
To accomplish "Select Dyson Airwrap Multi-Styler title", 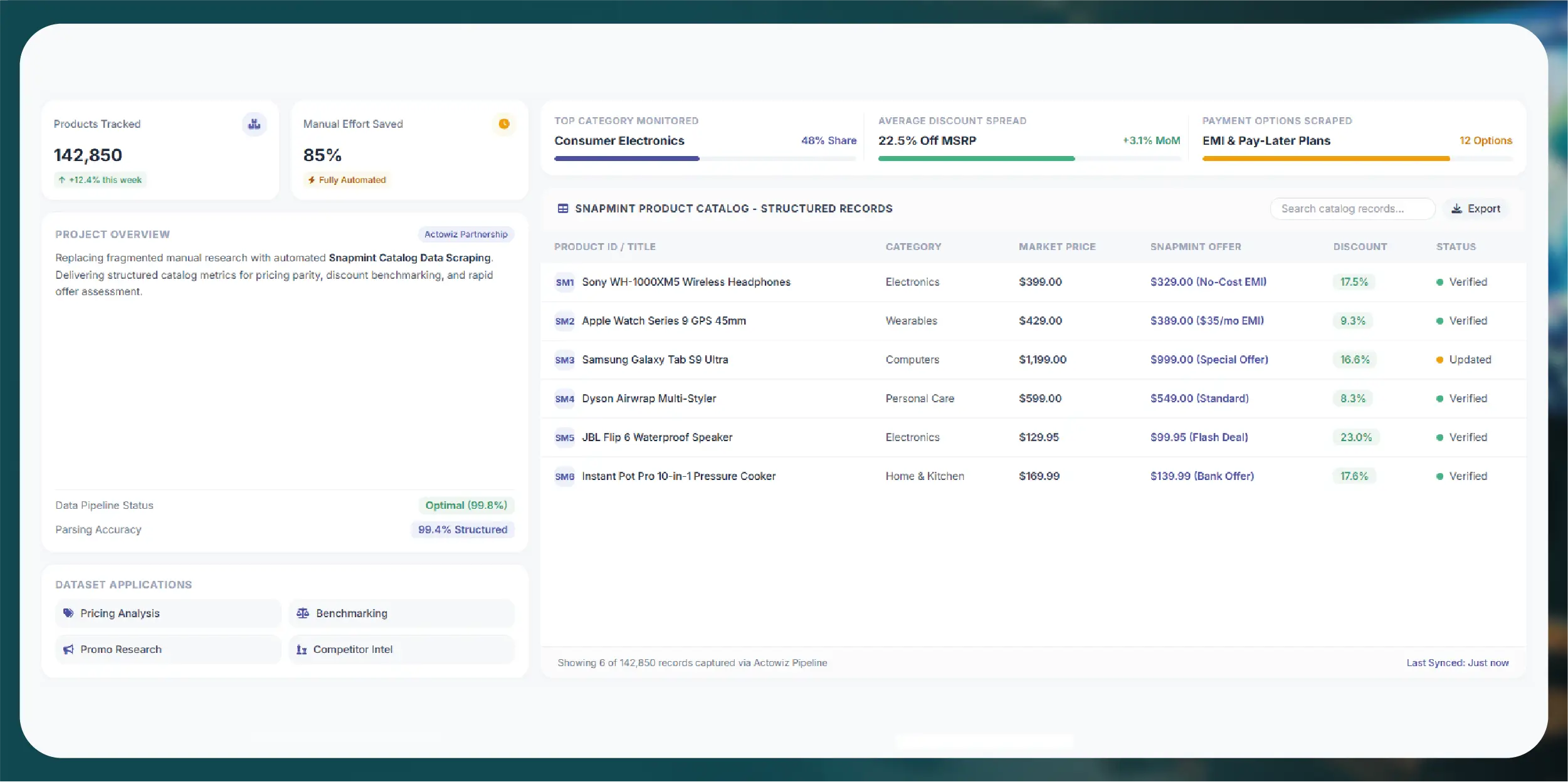I will [649, 399].
